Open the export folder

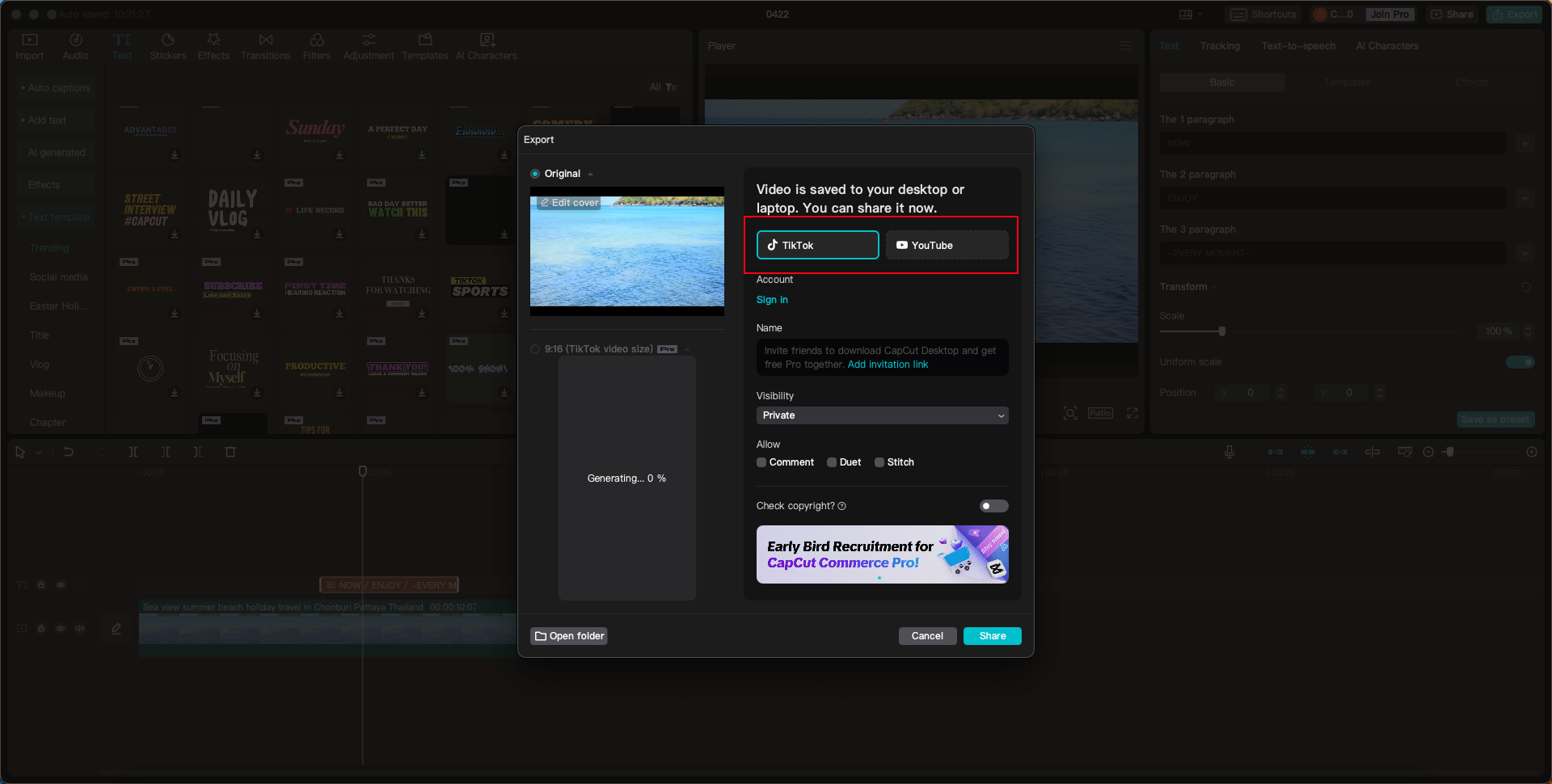[x=569, y=636]
